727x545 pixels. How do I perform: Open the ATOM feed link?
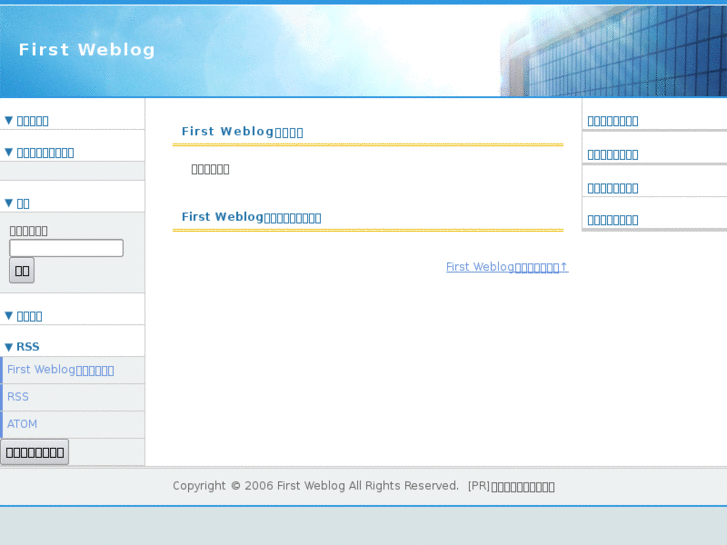point(22,424)
